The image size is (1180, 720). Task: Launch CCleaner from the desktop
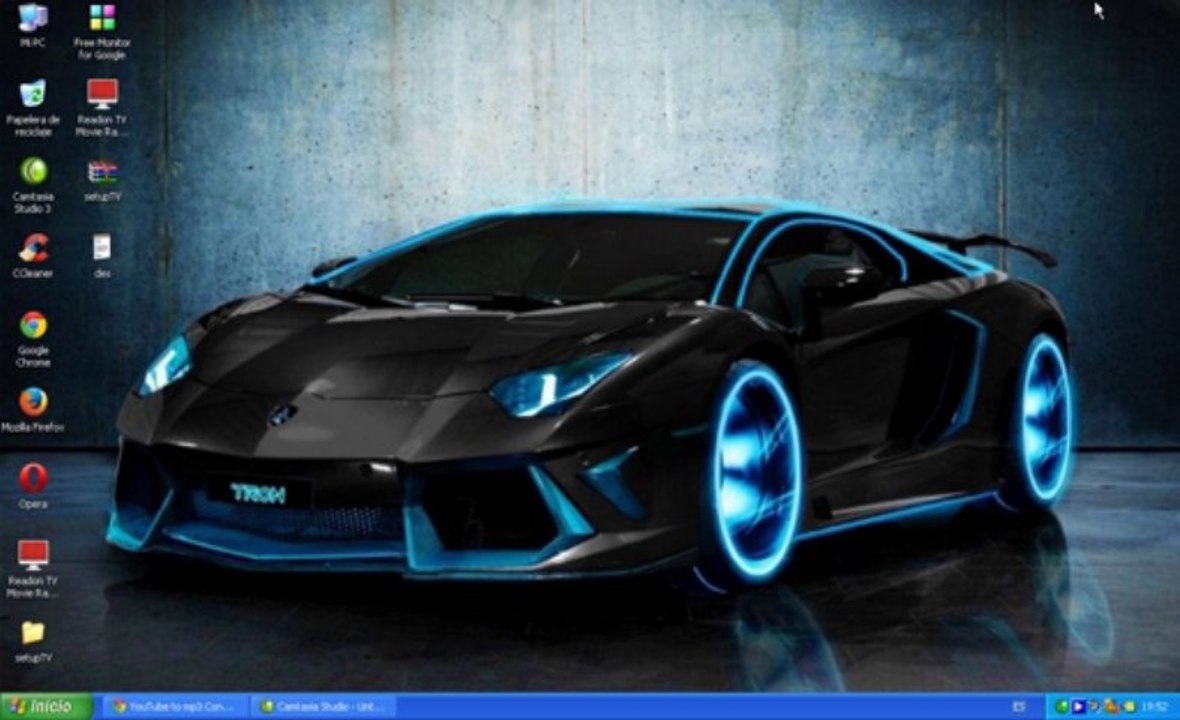[x=32, y=256]
